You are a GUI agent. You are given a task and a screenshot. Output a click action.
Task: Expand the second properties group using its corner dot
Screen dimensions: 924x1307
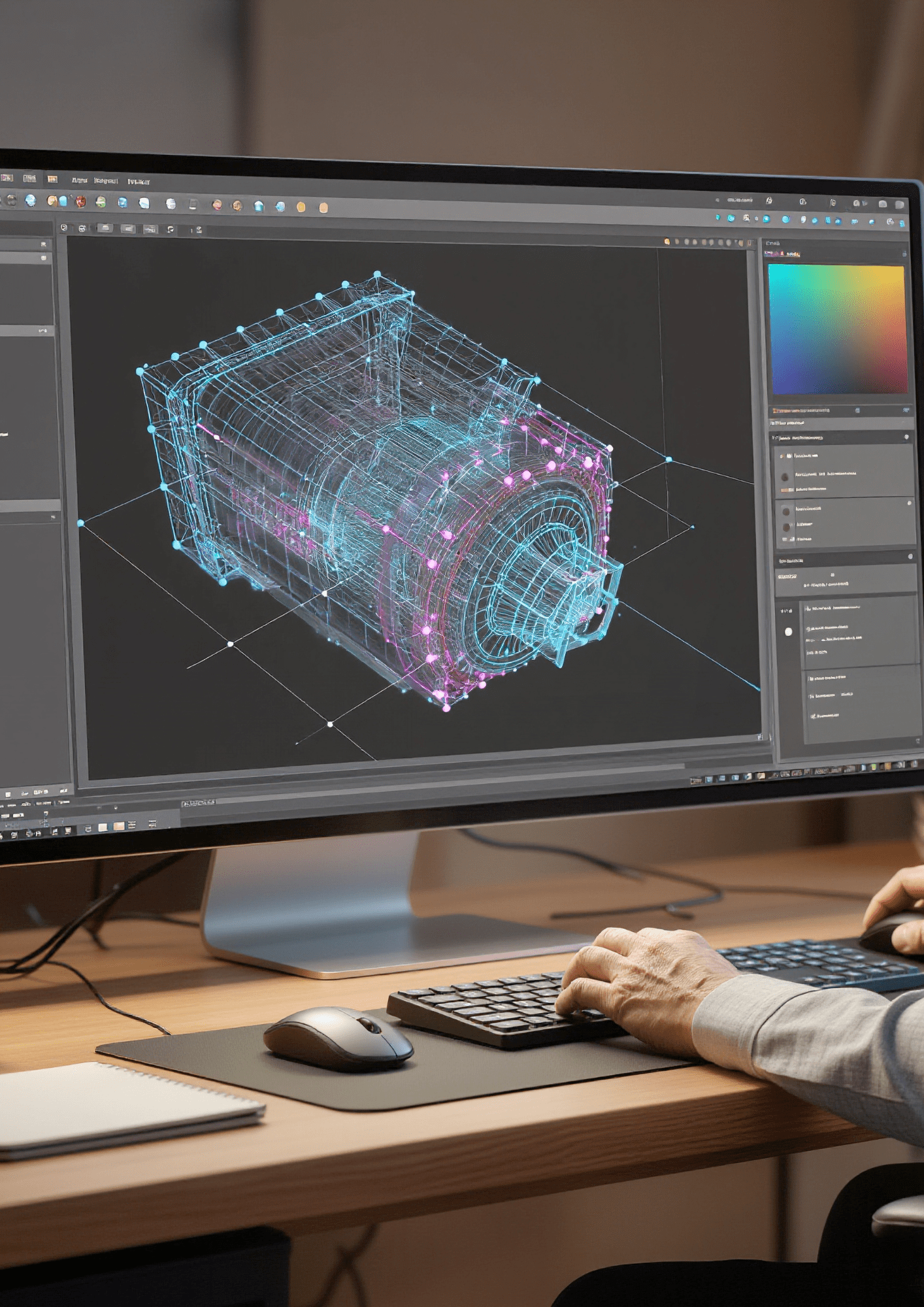[909, 503]
